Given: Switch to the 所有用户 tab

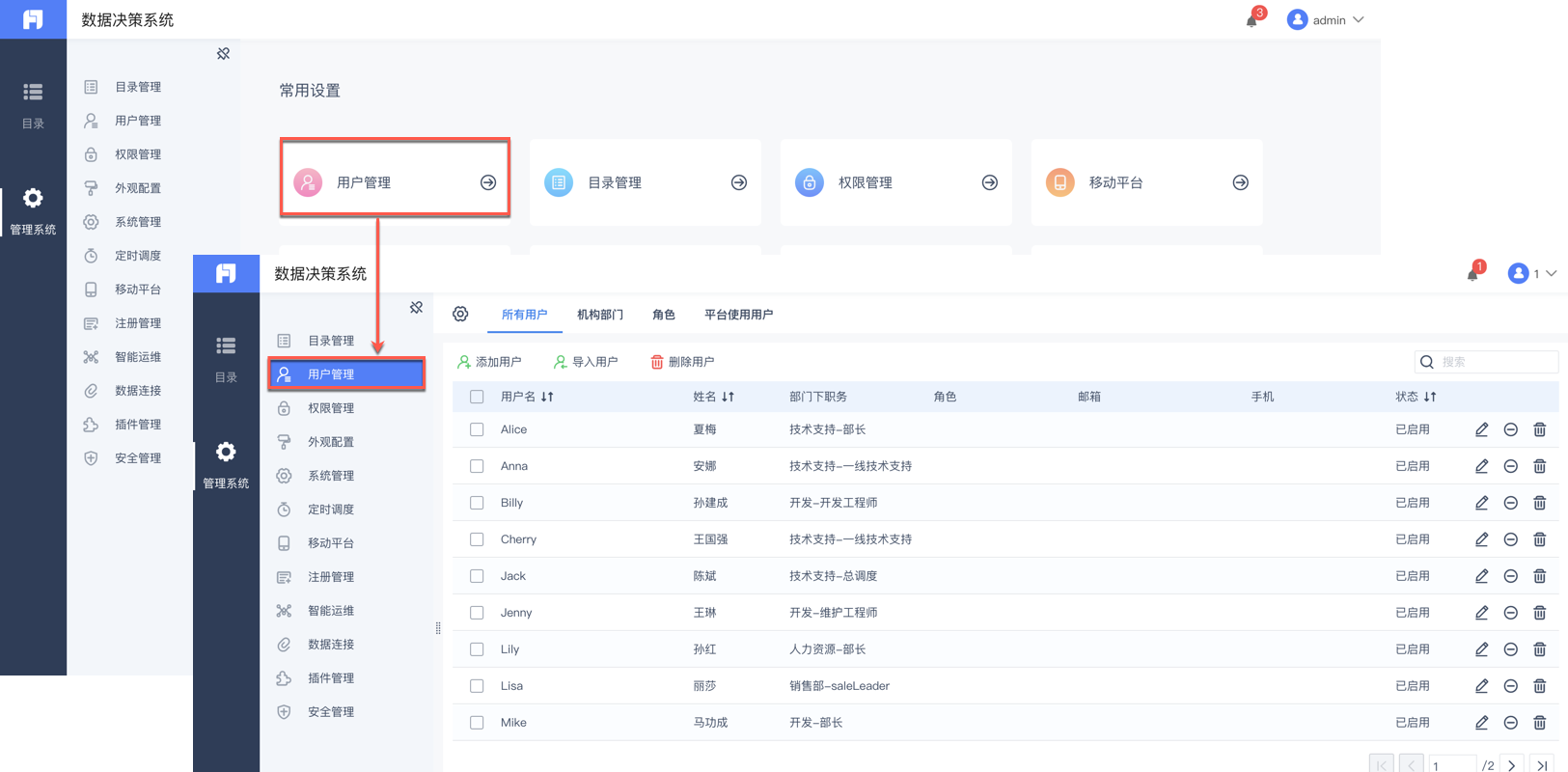Looking at the screenshot, I should pos(524,315).
